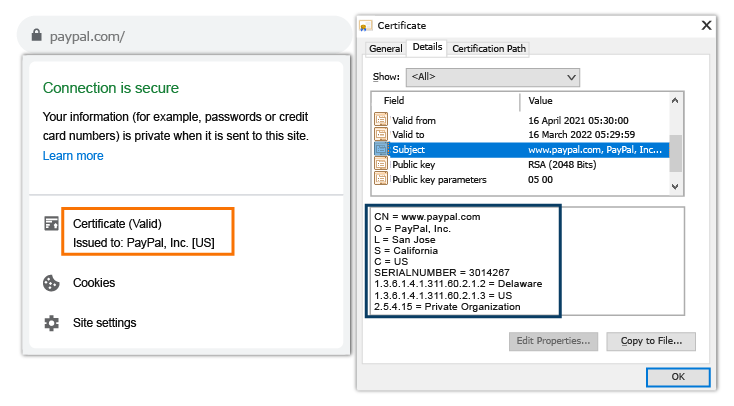The height and width of the screenshot is (406, 734).
Task: Click the field list scroll up arrow
Action: 675,100
